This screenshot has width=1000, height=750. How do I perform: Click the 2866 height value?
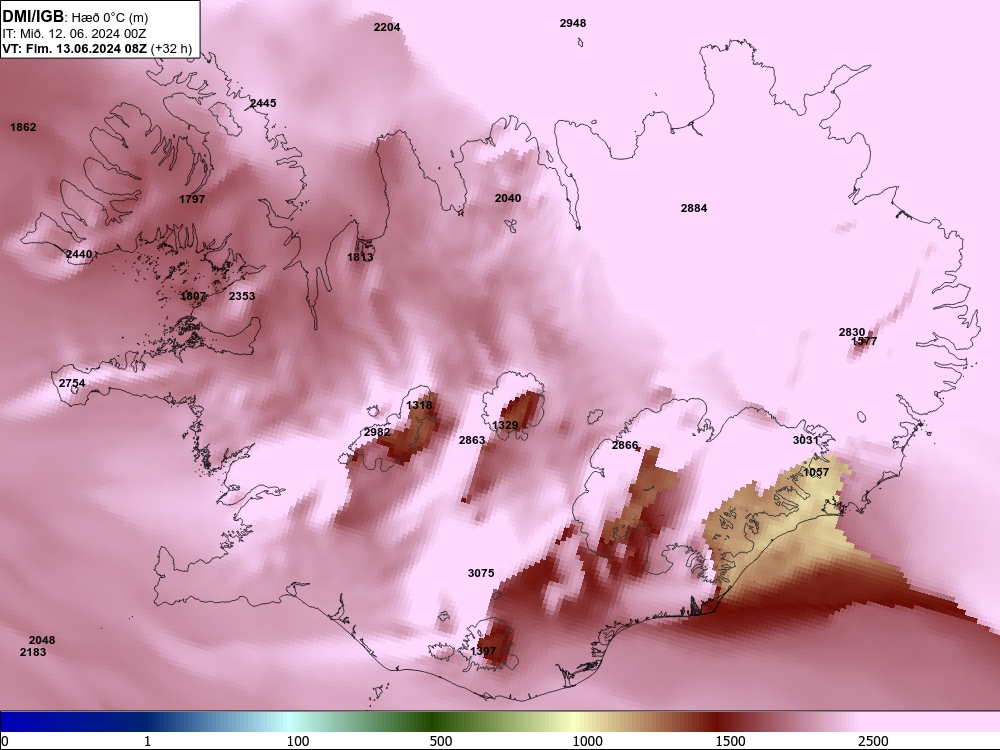(625, 445)
